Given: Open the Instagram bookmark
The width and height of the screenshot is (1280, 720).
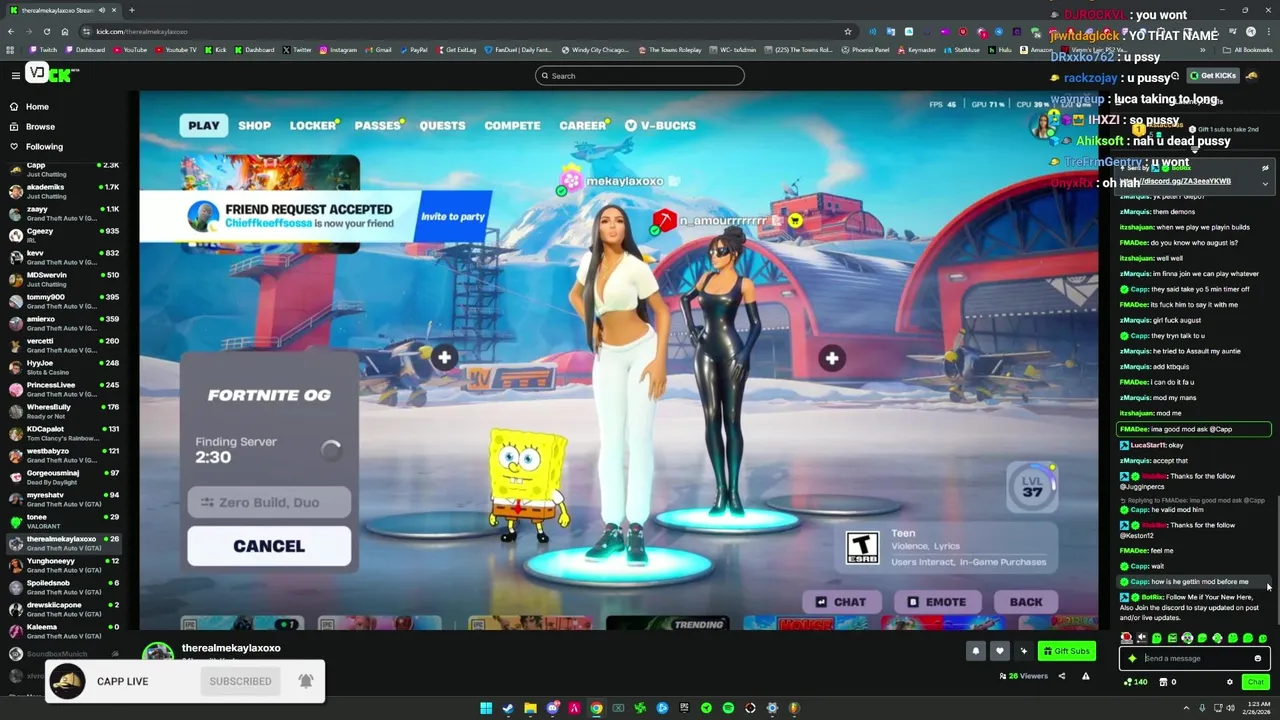Looking at the screenshot, I should 337,49.
